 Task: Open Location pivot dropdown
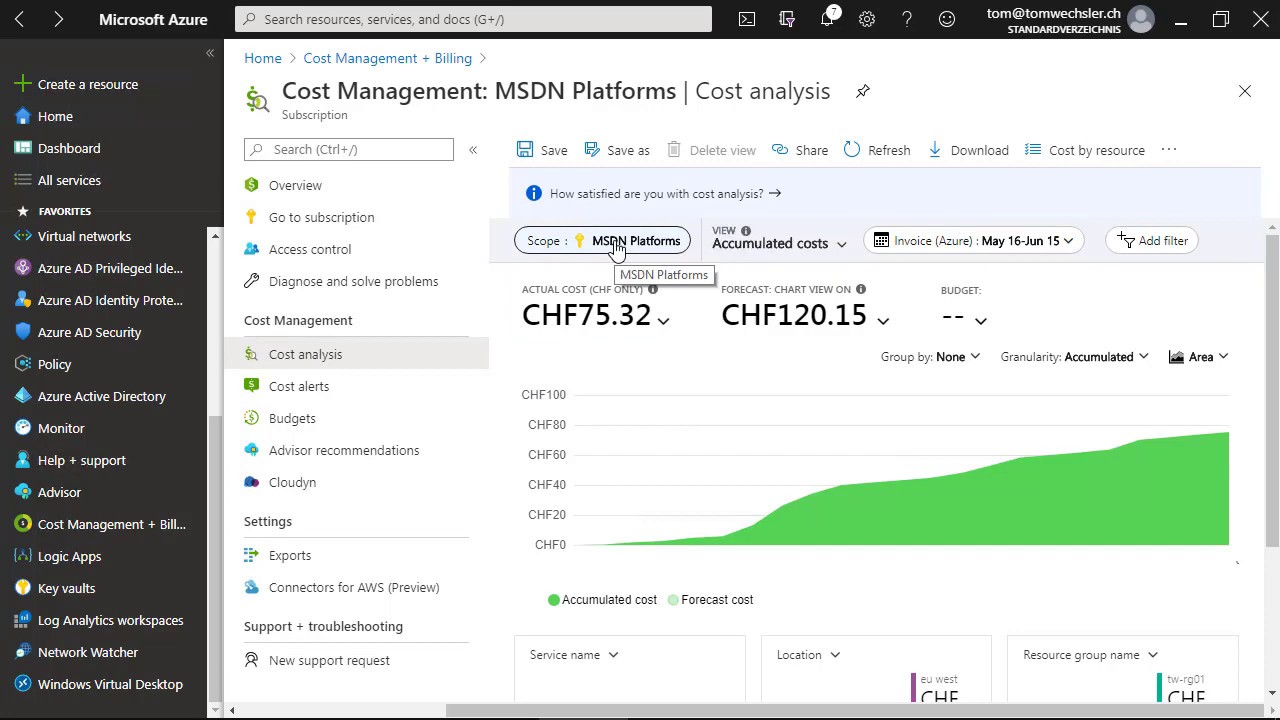808,655
